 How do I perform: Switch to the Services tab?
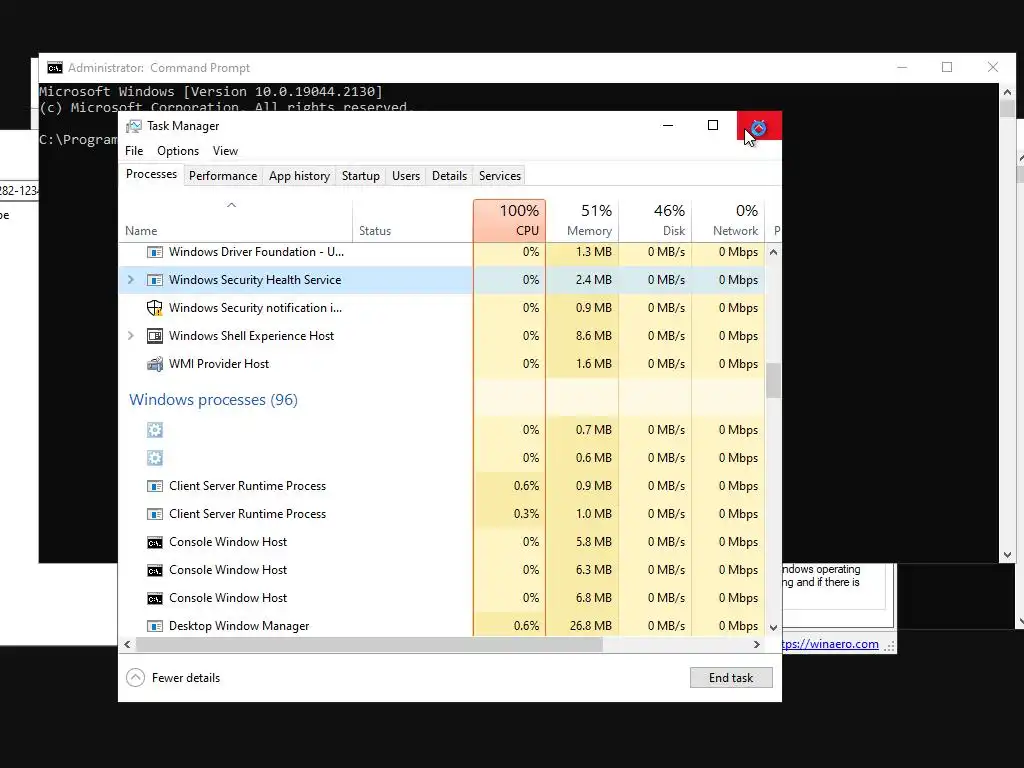[x=500, y=176]
